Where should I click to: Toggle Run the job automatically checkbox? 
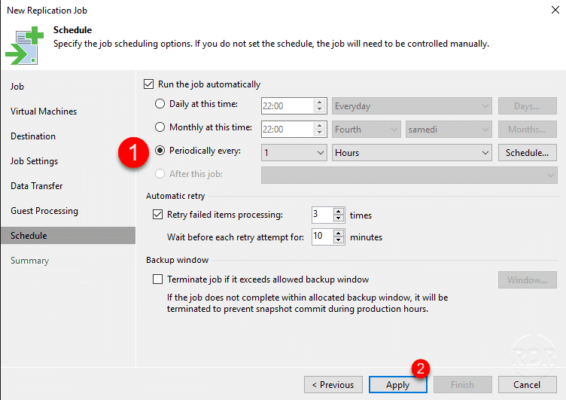(x=149, y=84)
